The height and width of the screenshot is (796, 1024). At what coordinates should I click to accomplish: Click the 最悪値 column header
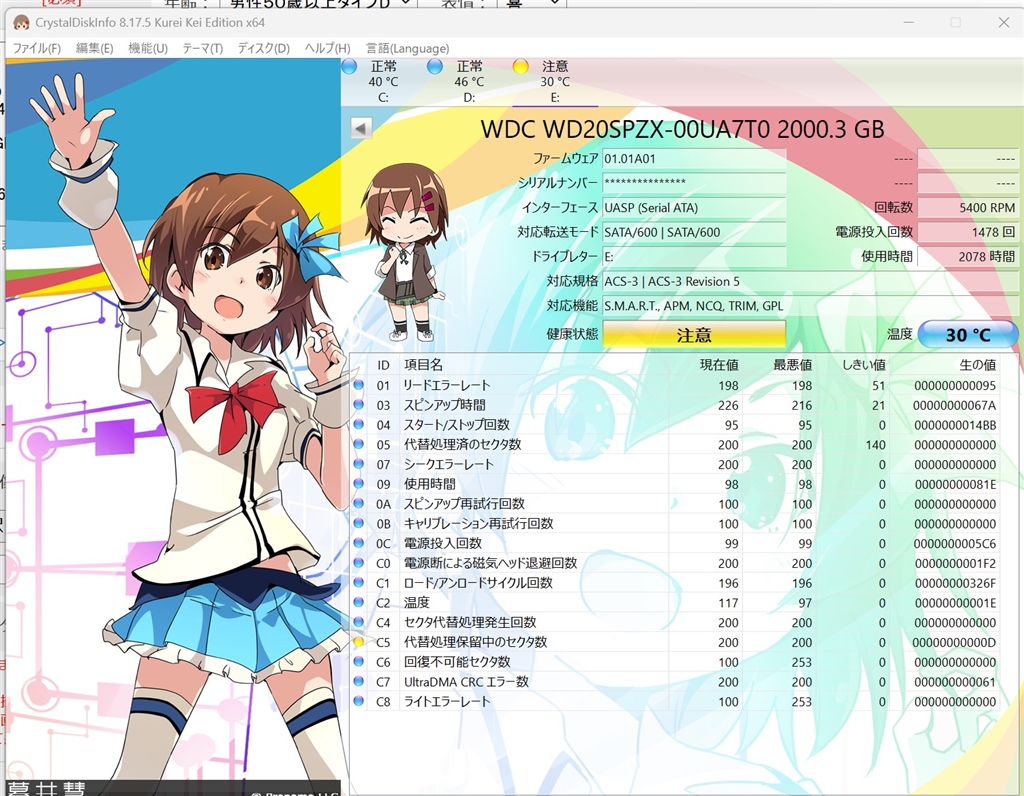792,365
